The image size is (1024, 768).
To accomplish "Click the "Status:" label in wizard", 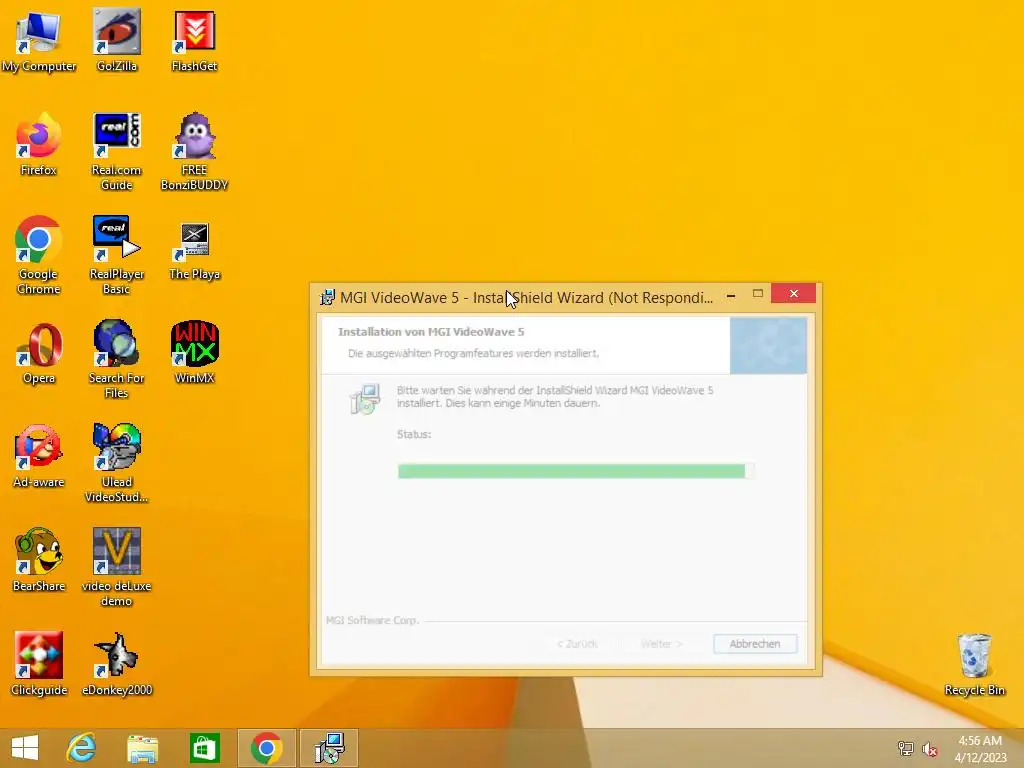I will (414, 434).
